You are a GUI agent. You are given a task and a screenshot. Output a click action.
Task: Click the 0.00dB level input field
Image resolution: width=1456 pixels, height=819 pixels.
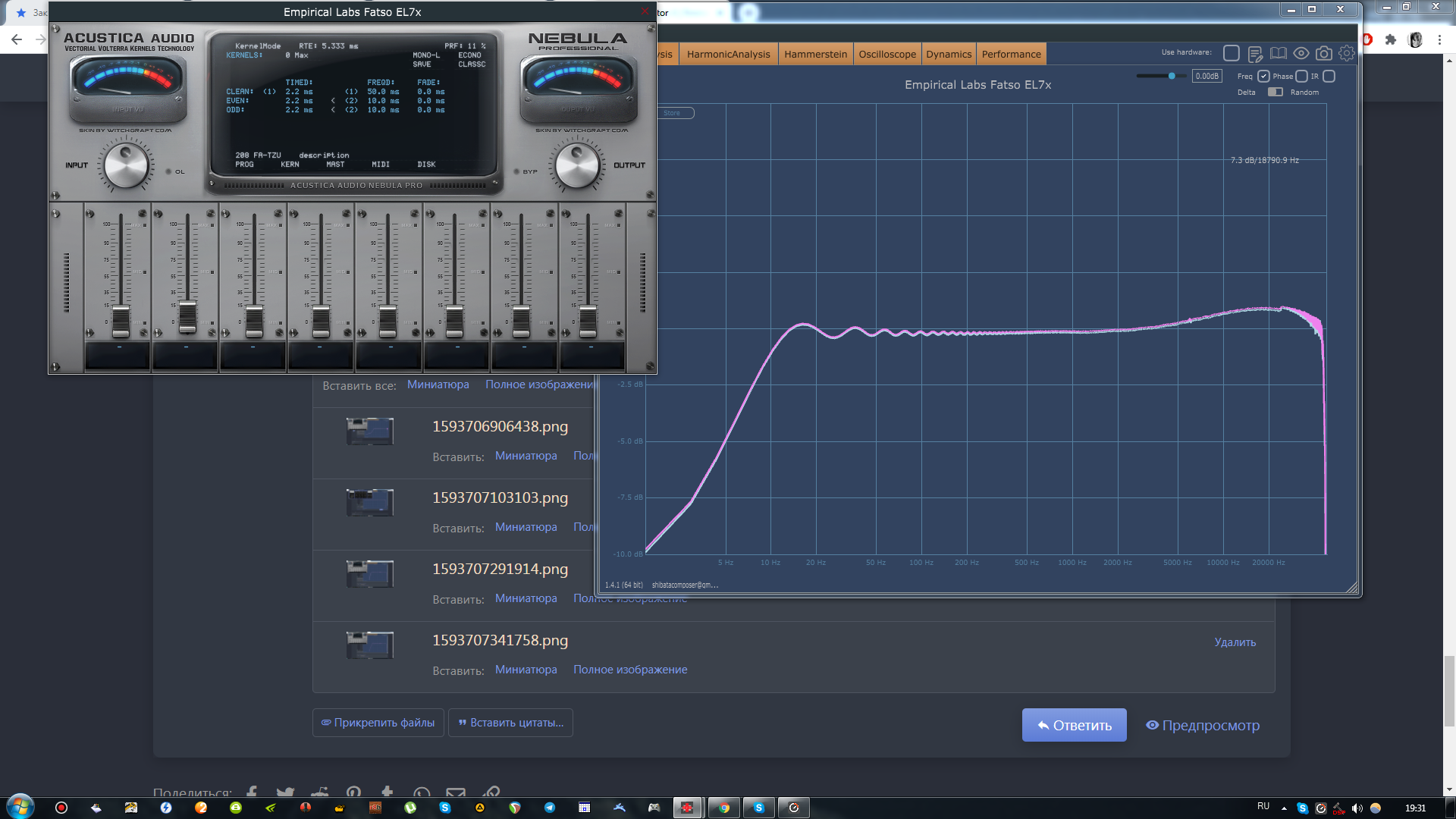click(1207, 76)
